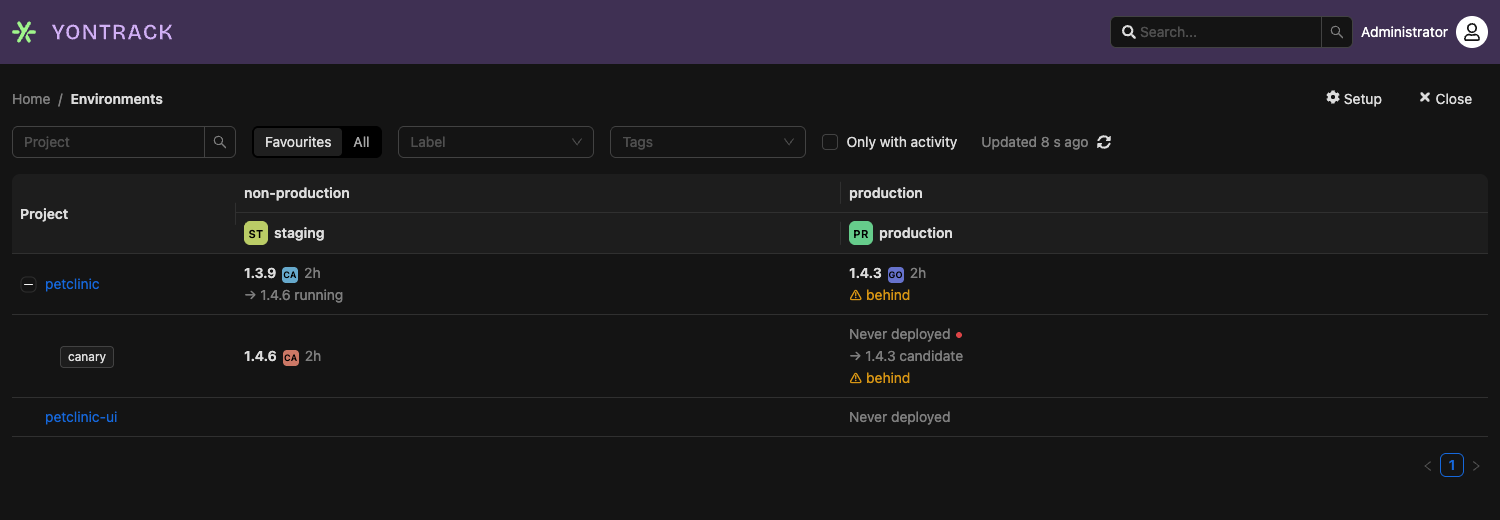This screenshot has width=1500, height=520.
Task: Click the Administrator user name
Action: click(x=1404, y=32)
